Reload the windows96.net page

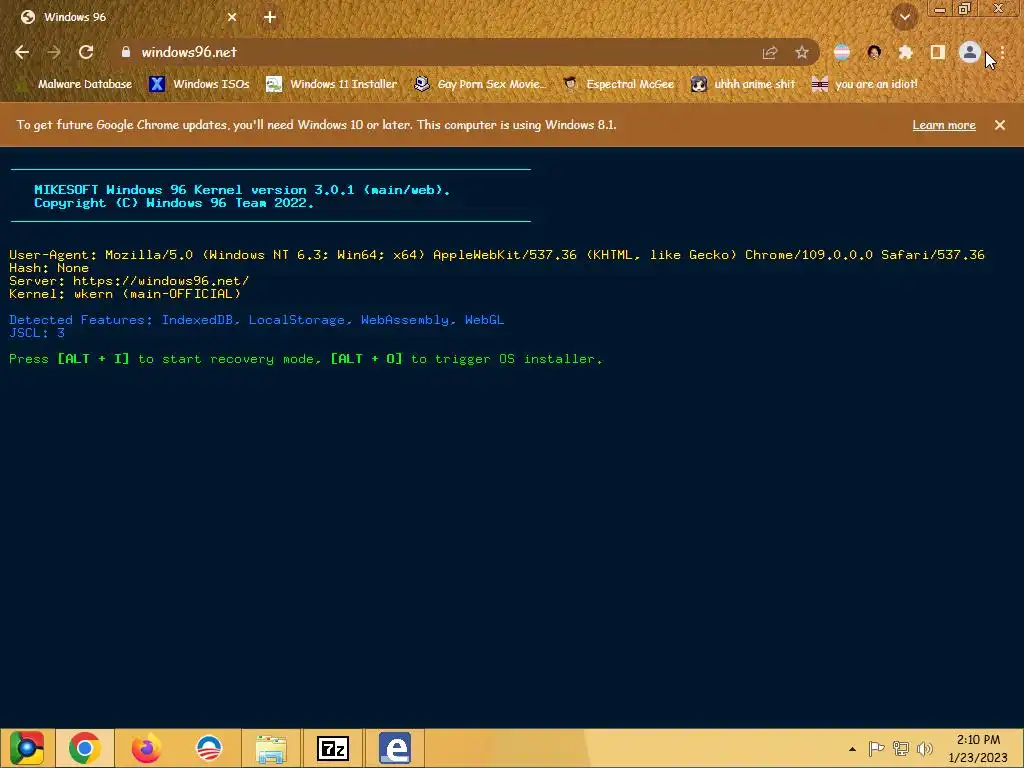point(86,52)
